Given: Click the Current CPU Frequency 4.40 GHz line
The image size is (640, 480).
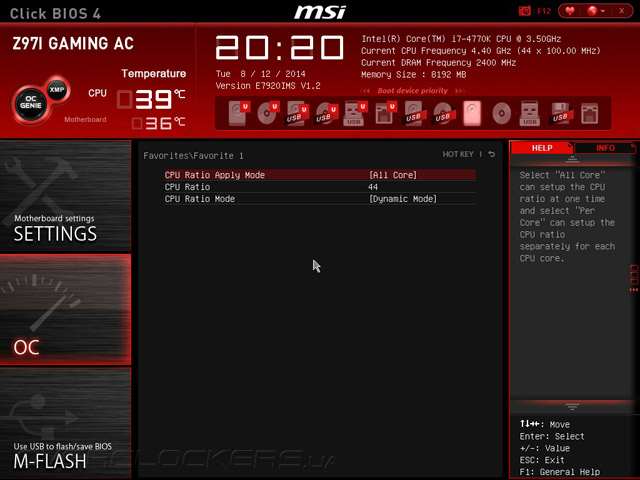Looking at the screenshot, I should coord(481,51).
